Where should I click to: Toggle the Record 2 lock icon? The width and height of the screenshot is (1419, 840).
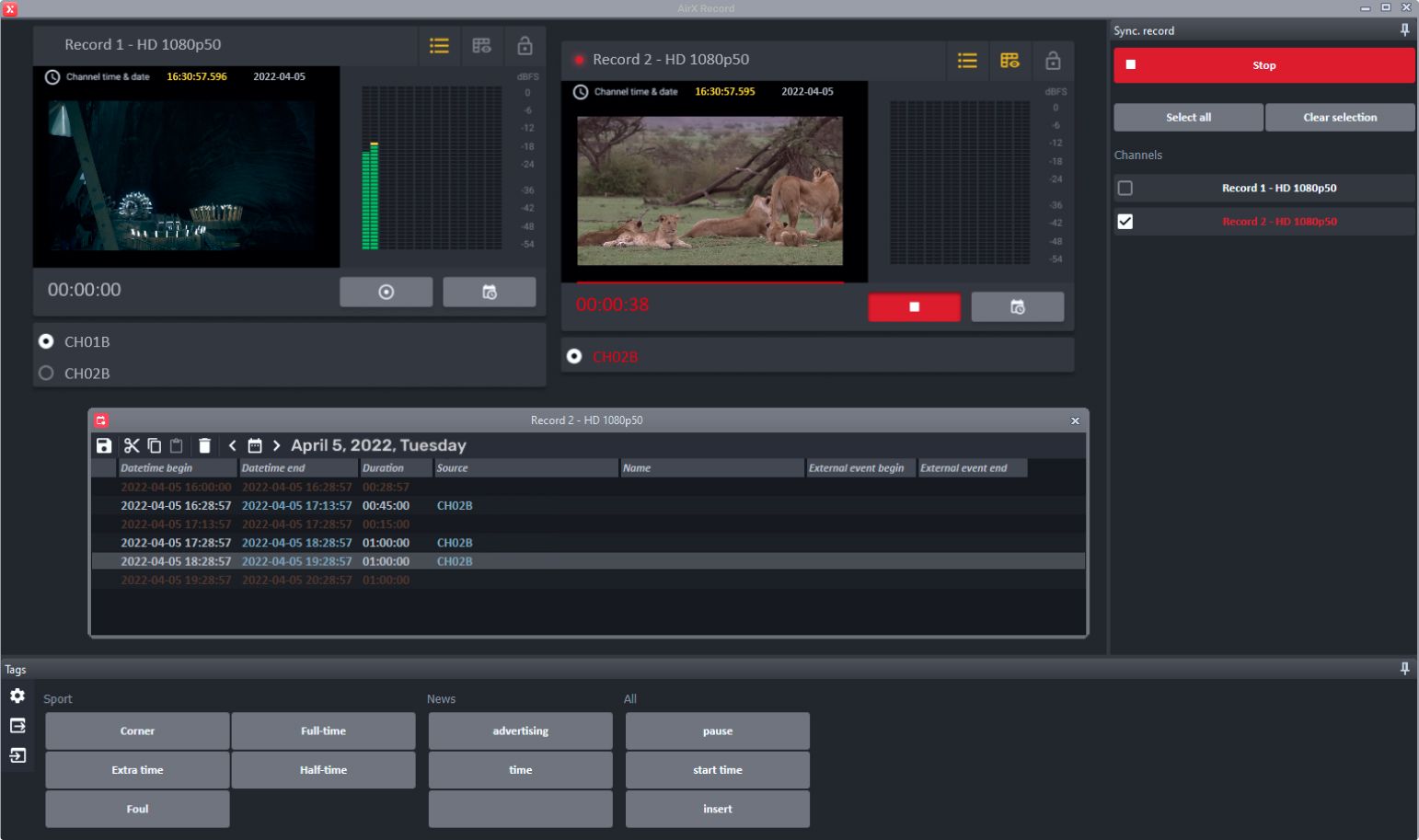1053,61
